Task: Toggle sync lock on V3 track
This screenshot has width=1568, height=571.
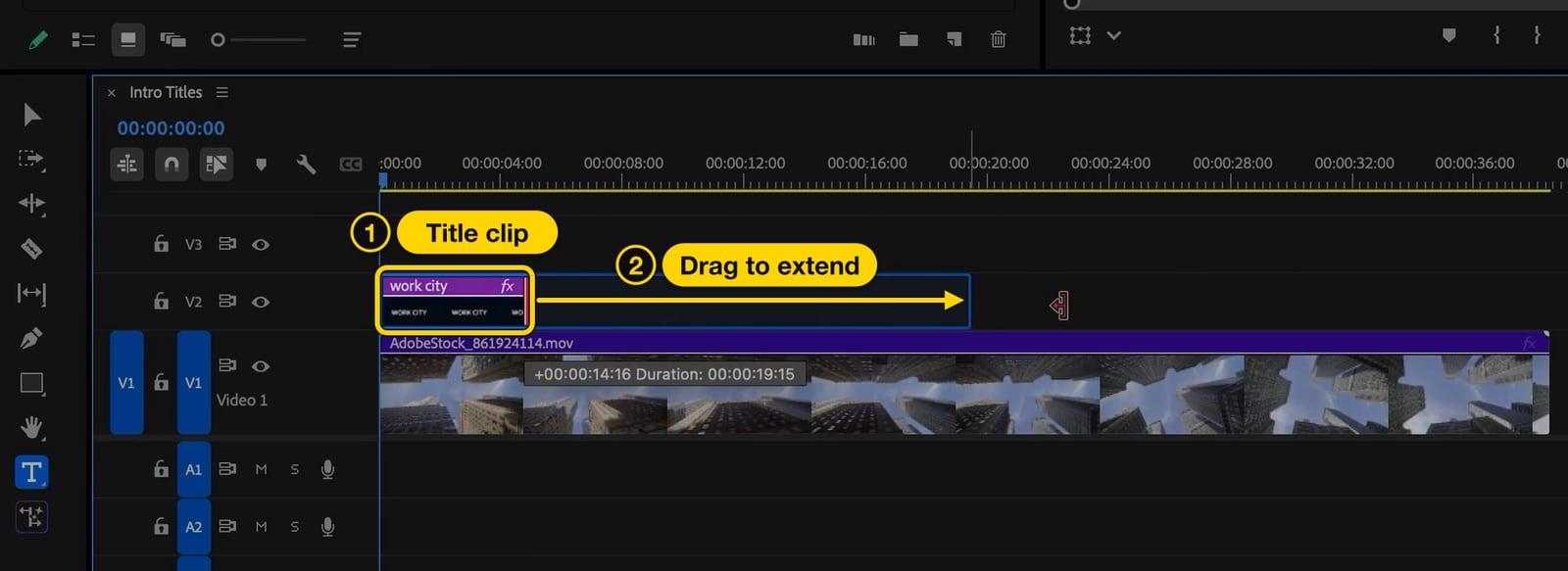Action: [227, 244]
